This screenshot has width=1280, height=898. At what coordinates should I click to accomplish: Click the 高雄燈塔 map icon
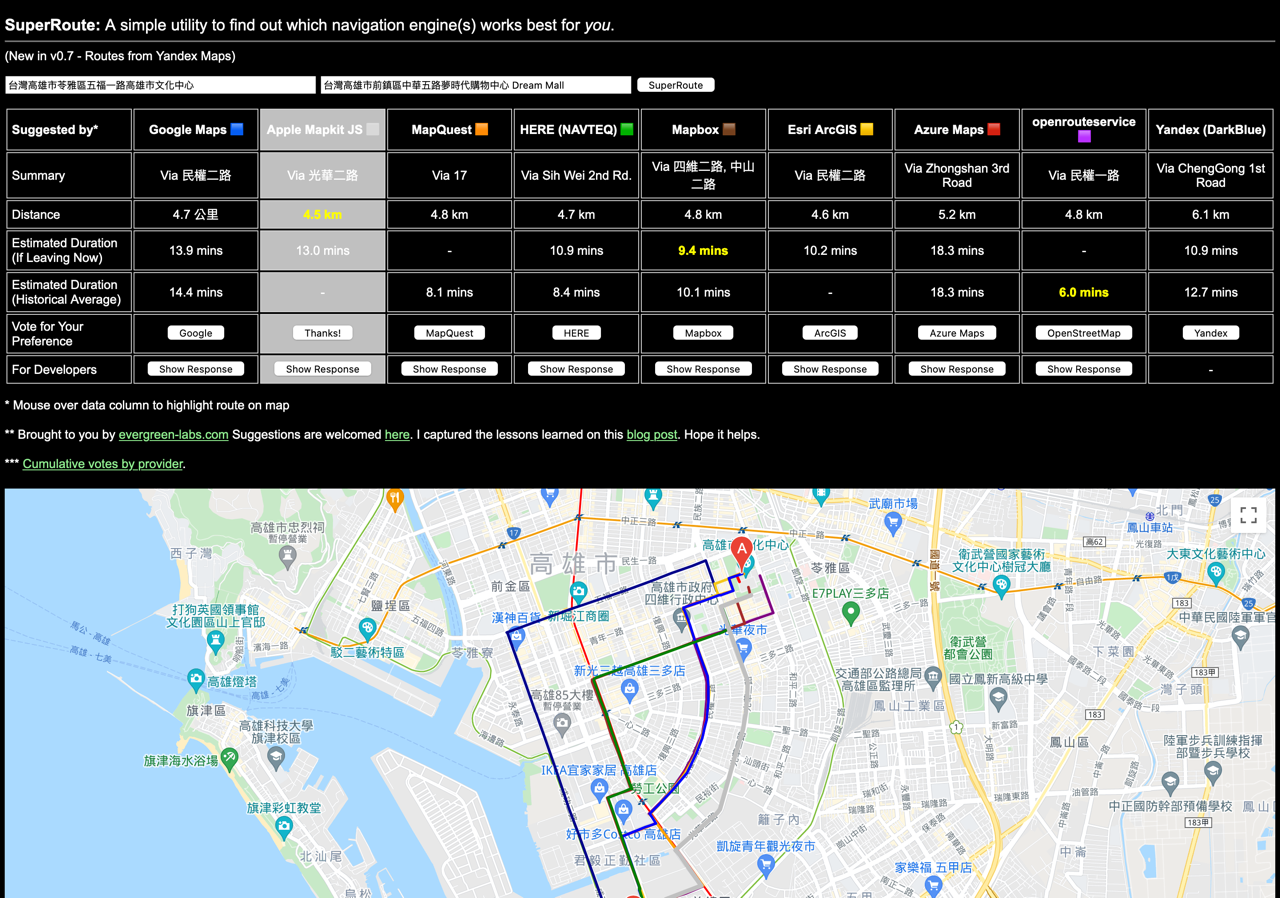tap(196, 679)
